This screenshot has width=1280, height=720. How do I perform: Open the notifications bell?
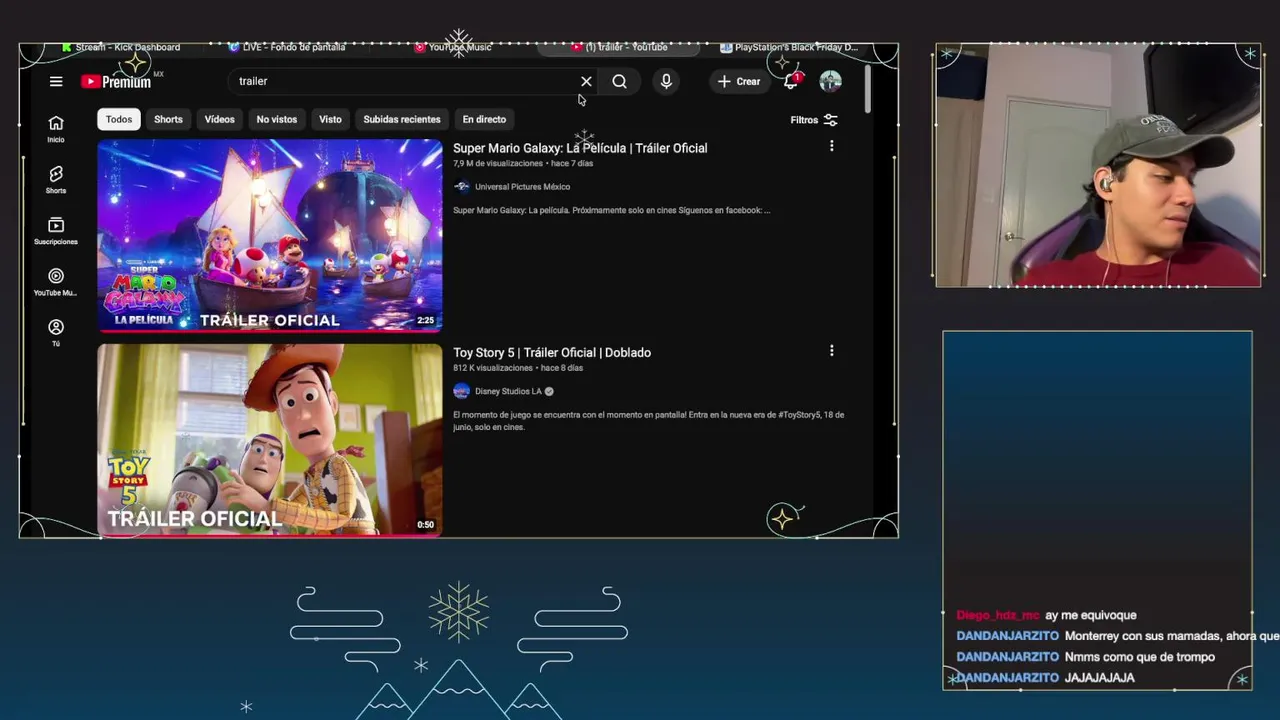click(x=791, y=82)
